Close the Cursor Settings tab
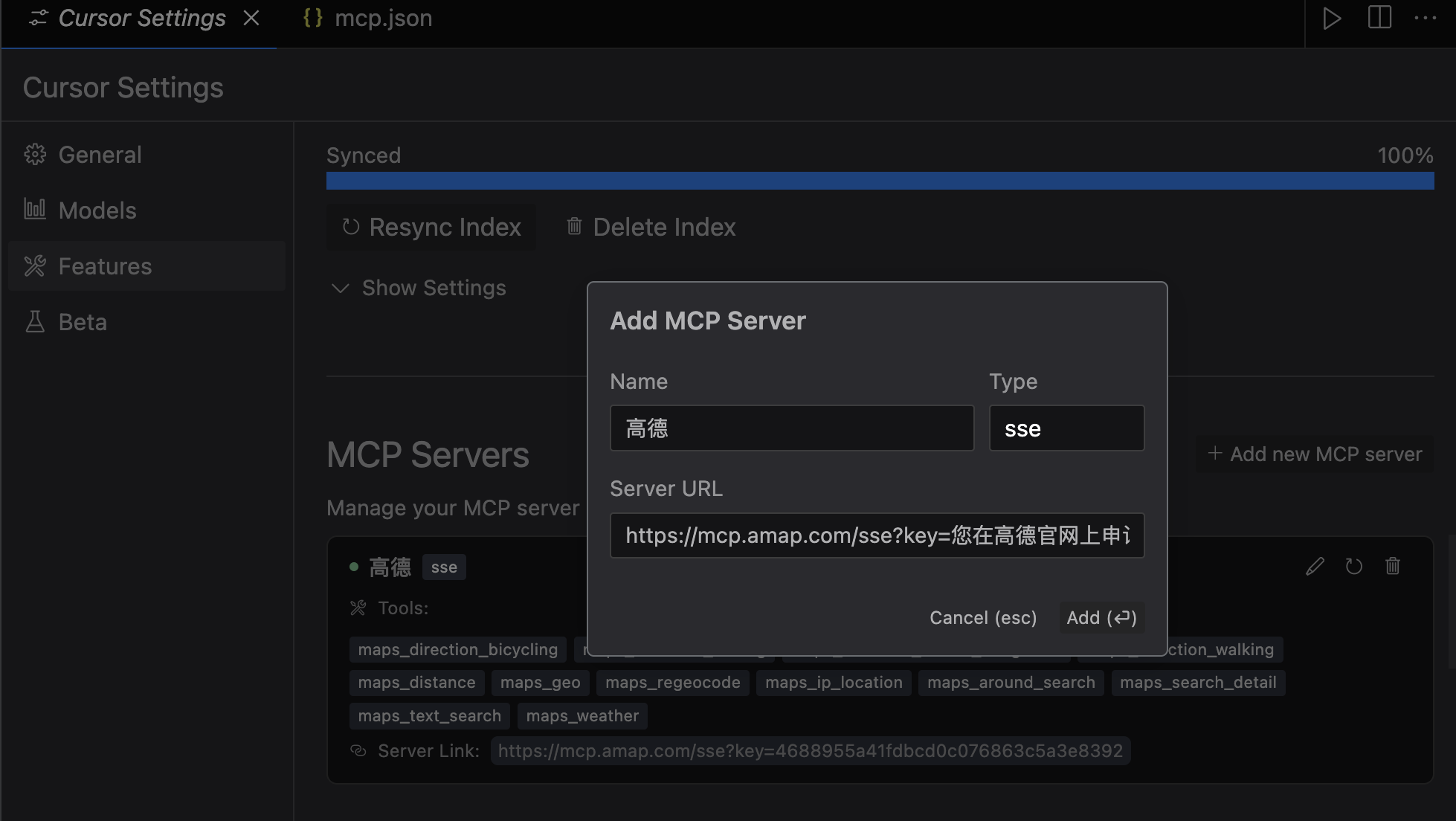This screenshot has height=821, width=1456. tap(251, 18)
